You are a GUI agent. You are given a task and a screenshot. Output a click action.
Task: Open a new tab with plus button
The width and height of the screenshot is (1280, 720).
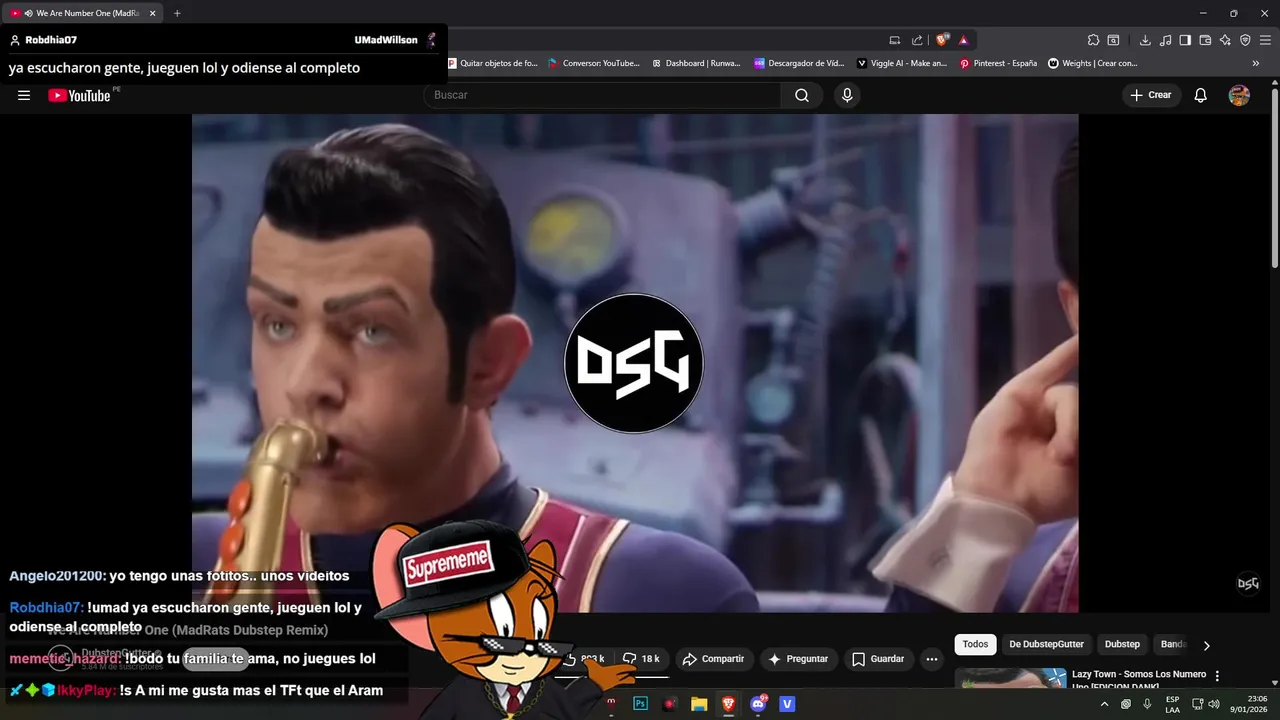click(x=177, y=13)
